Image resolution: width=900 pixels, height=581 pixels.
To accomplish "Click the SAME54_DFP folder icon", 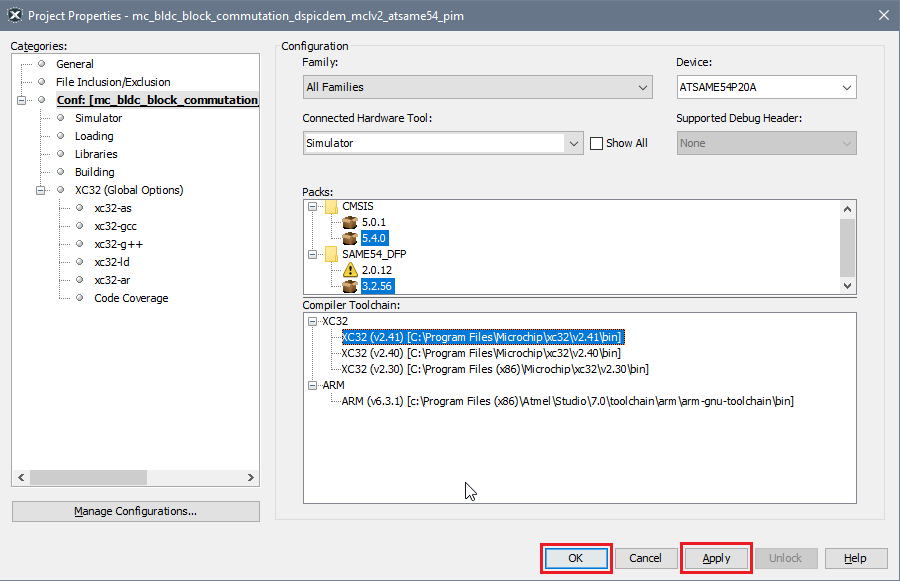I will tap(331, 254).
